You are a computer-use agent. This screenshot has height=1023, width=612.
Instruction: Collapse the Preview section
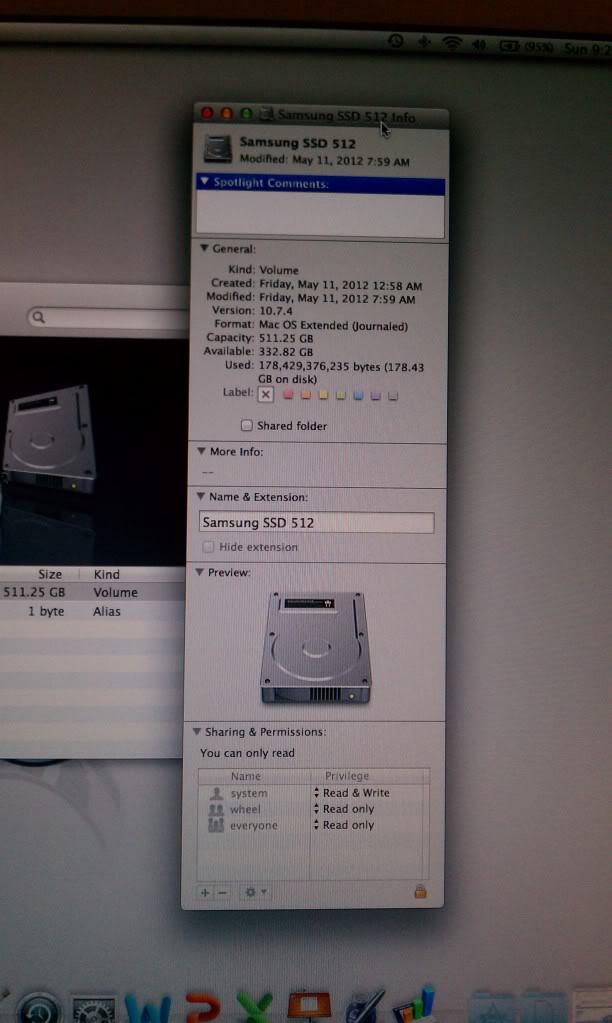pos(199,572)
